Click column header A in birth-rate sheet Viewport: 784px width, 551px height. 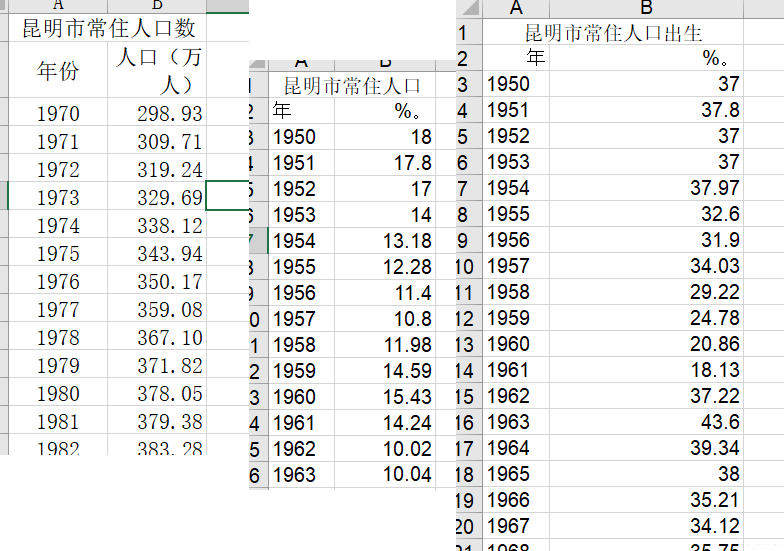tap(516, 8)
